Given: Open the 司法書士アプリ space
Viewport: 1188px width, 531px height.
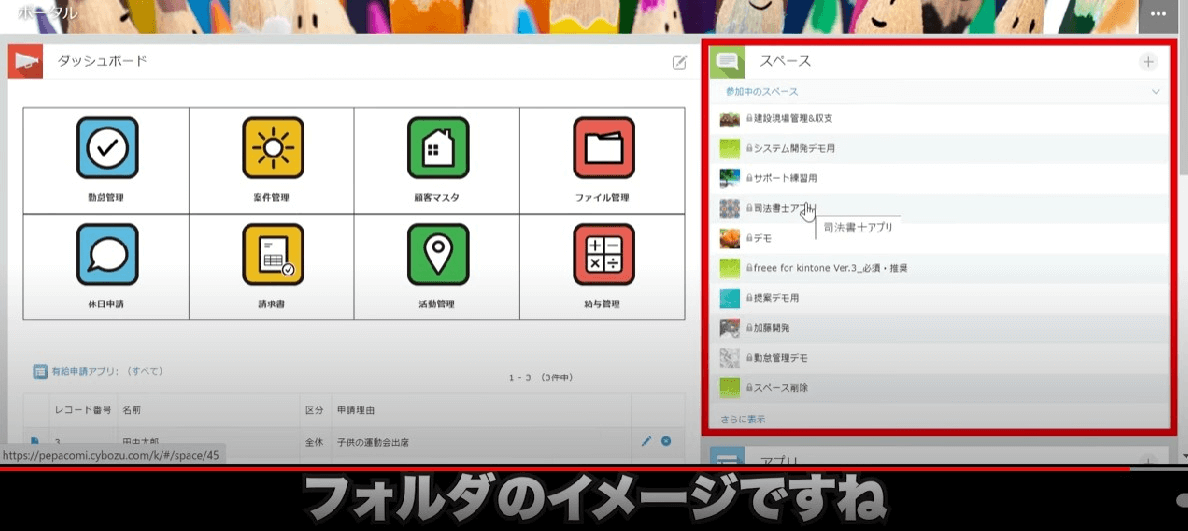Looking at the screenshot, I should (780, 209).
